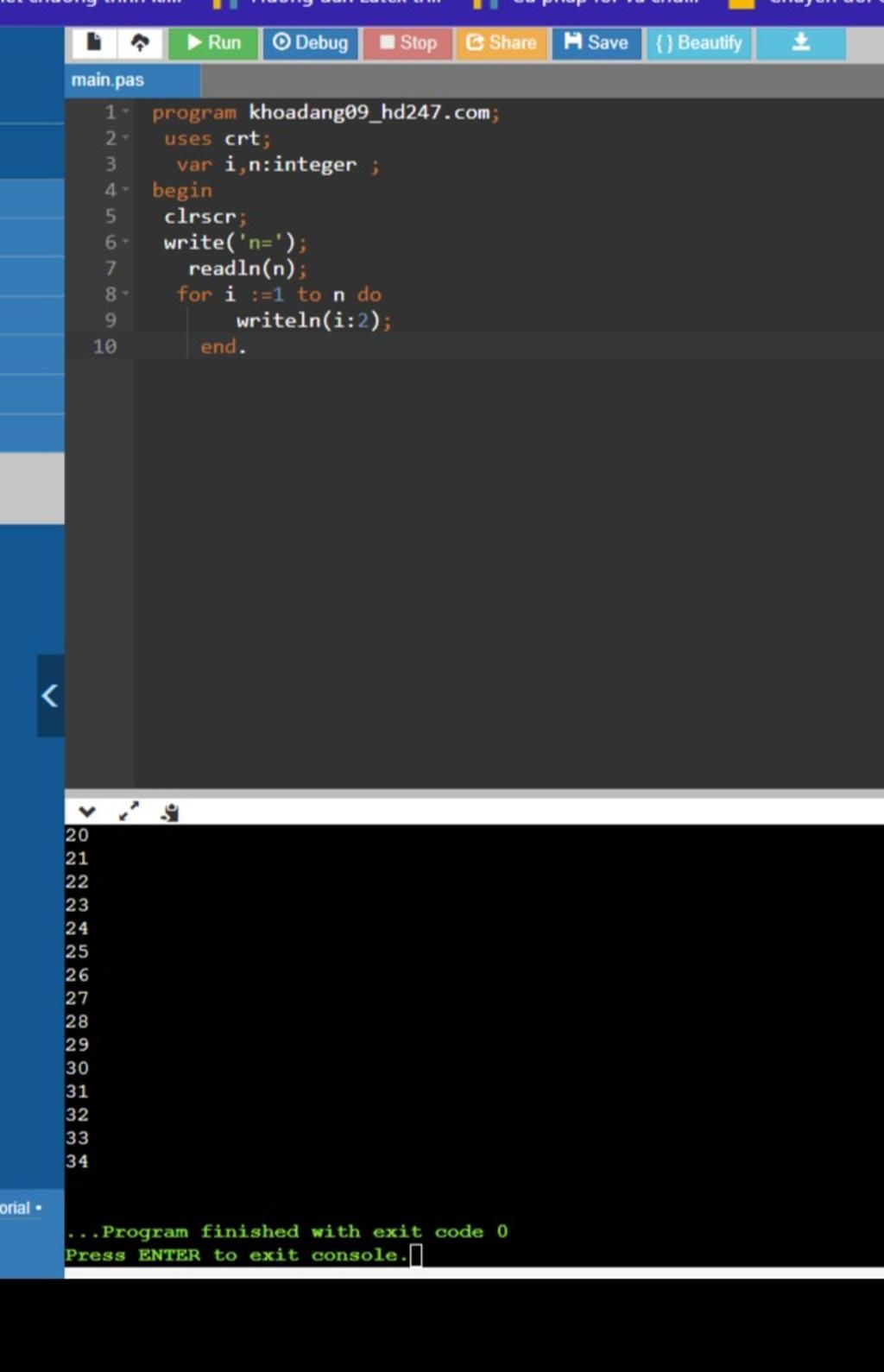Click the 'writeln(i:2);' statement

(x=314, y=320)
